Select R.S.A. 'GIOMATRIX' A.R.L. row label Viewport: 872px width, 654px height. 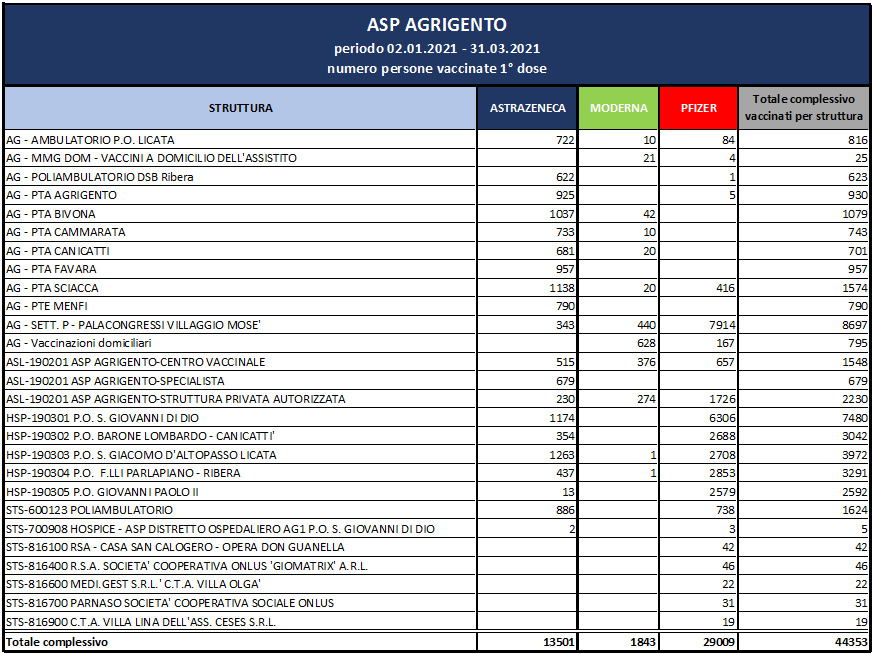(x=187, y=566)
